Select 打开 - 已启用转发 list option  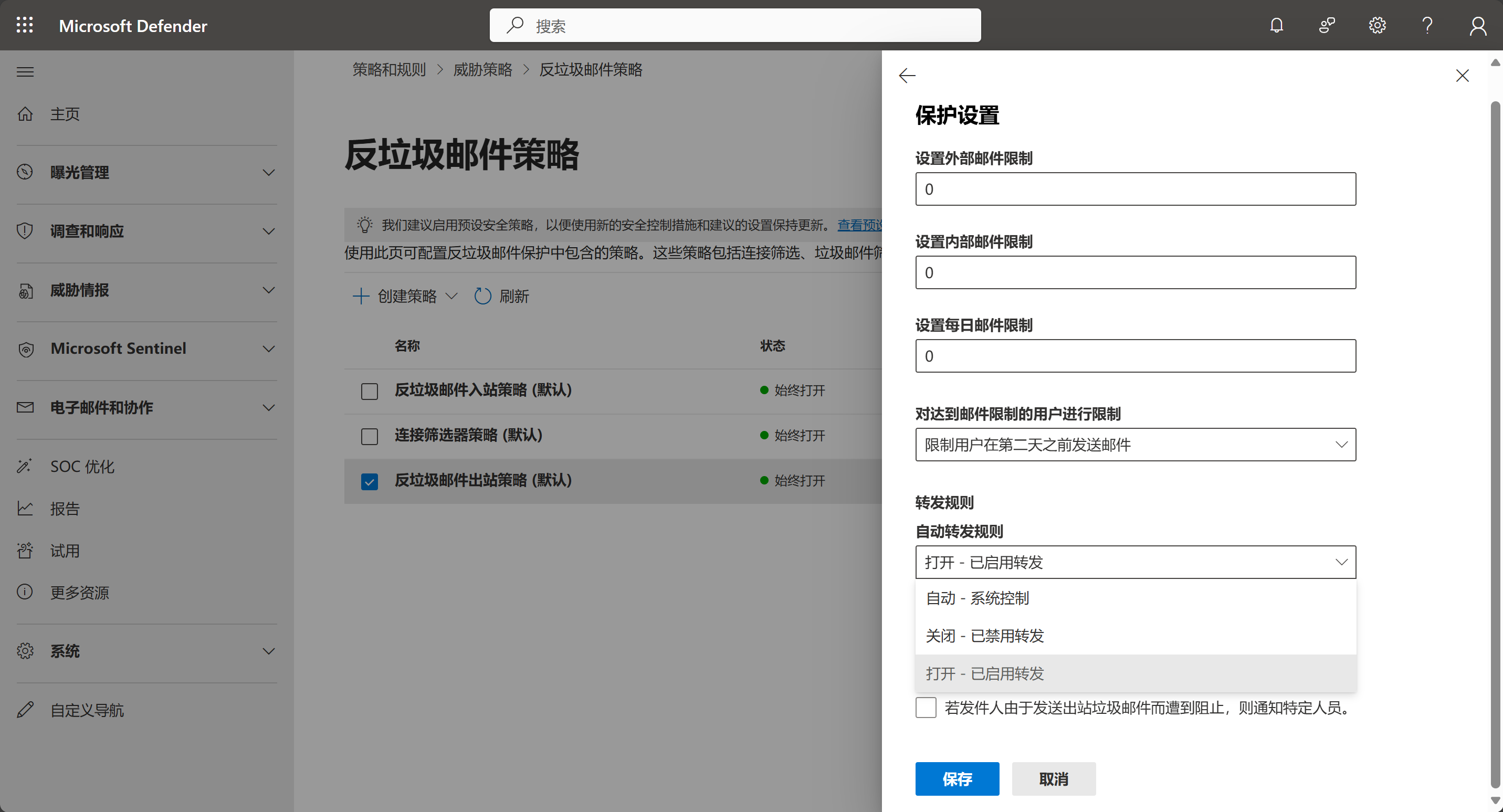1136,673
